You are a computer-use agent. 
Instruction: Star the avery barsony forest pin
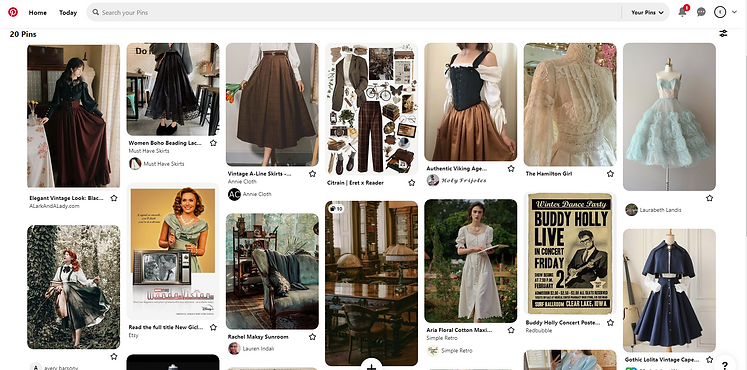point(114,356)
